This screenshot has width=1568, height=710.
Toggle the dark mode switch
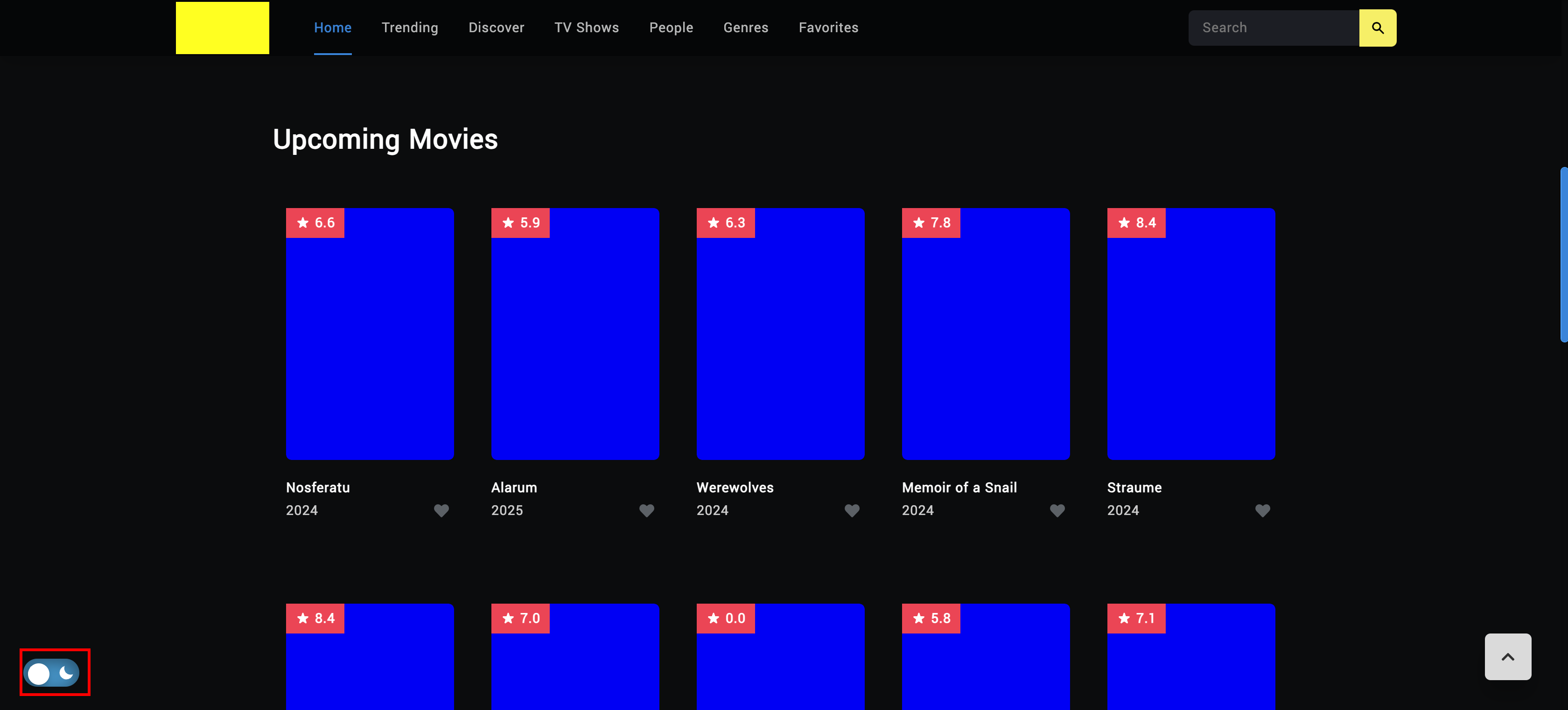tap(52, 673)
